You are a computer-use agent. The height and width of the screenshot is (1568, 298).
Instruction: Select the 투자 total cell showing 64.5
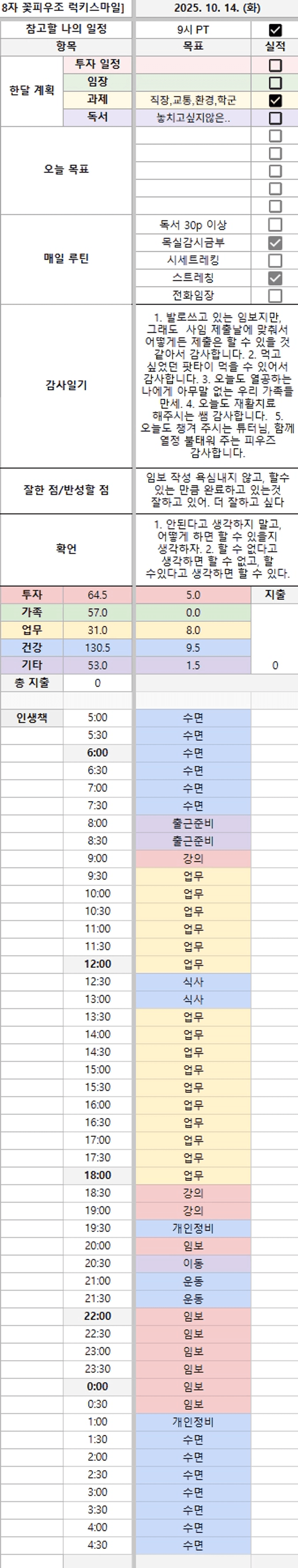click(x=98, y=595)
